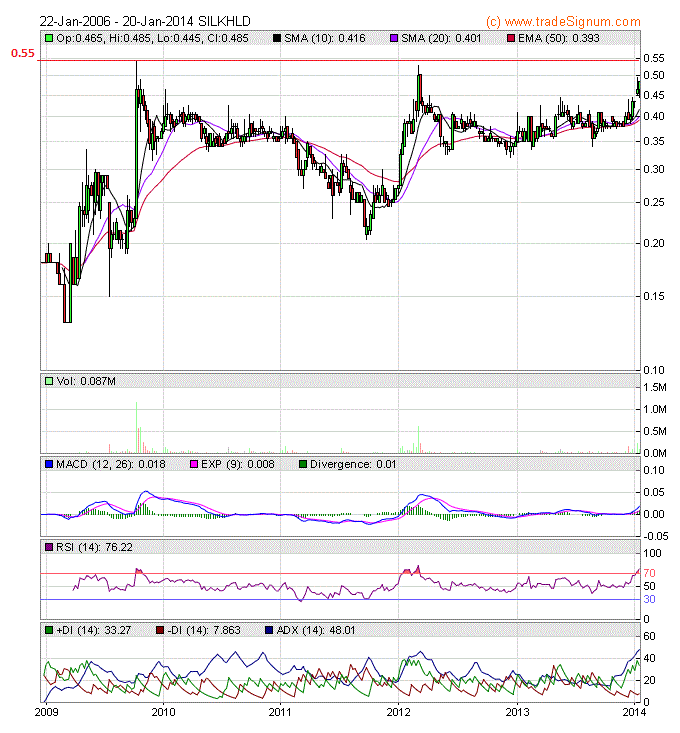Click the 60 ADX axis label
The image size is (680, 733).
(x=649, y=637)
